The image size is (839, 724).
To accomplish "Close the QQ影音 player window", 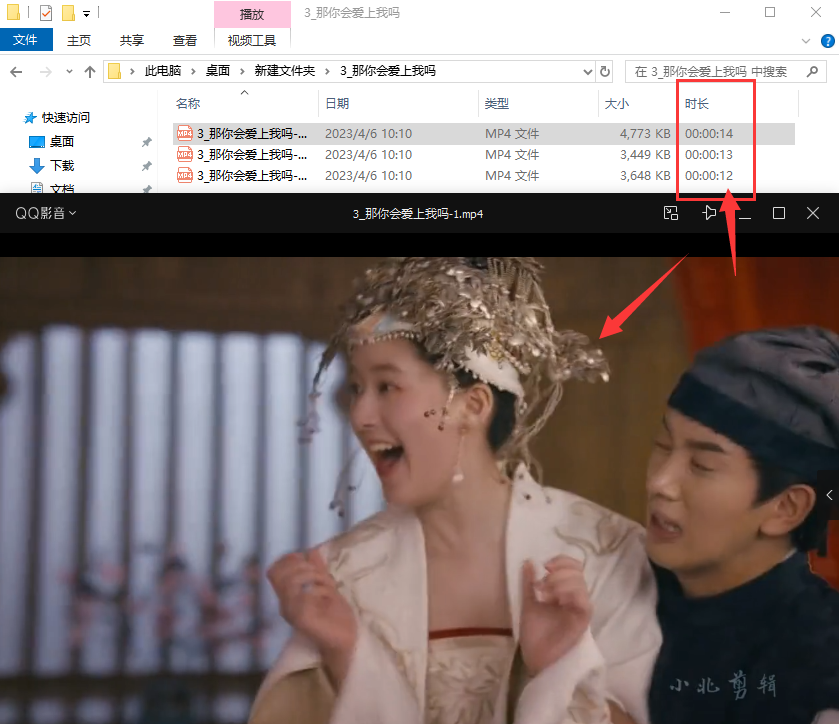I will coord(813,213).
